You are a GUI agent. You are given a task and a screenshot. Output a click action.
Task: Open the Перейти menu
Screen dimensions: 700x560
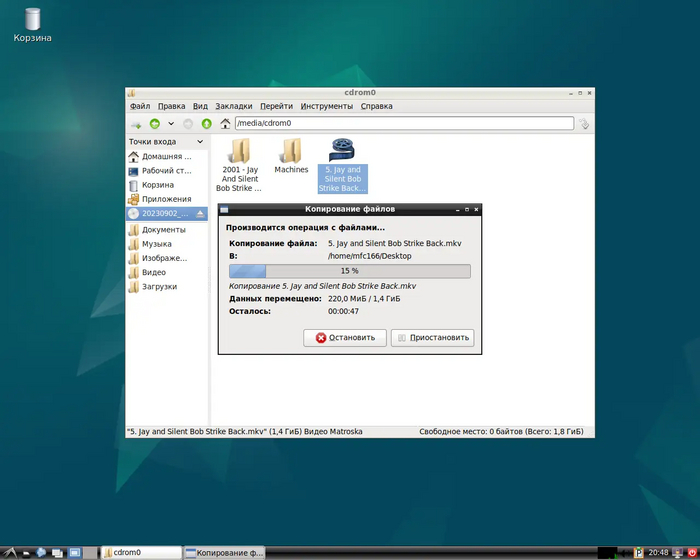(276, 106)
